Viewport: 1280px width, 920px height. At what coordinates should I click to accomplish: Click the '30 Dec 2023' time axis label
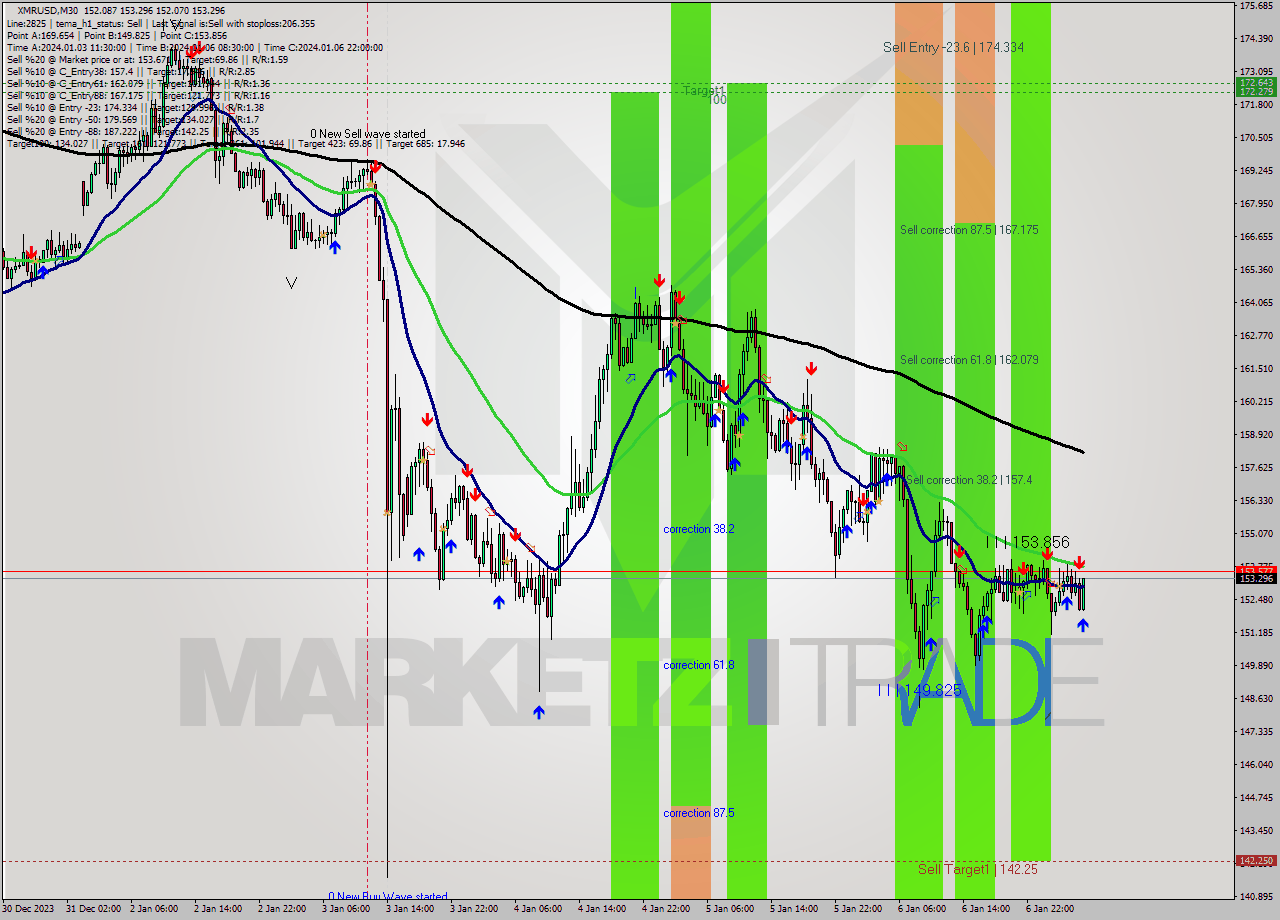29,909
